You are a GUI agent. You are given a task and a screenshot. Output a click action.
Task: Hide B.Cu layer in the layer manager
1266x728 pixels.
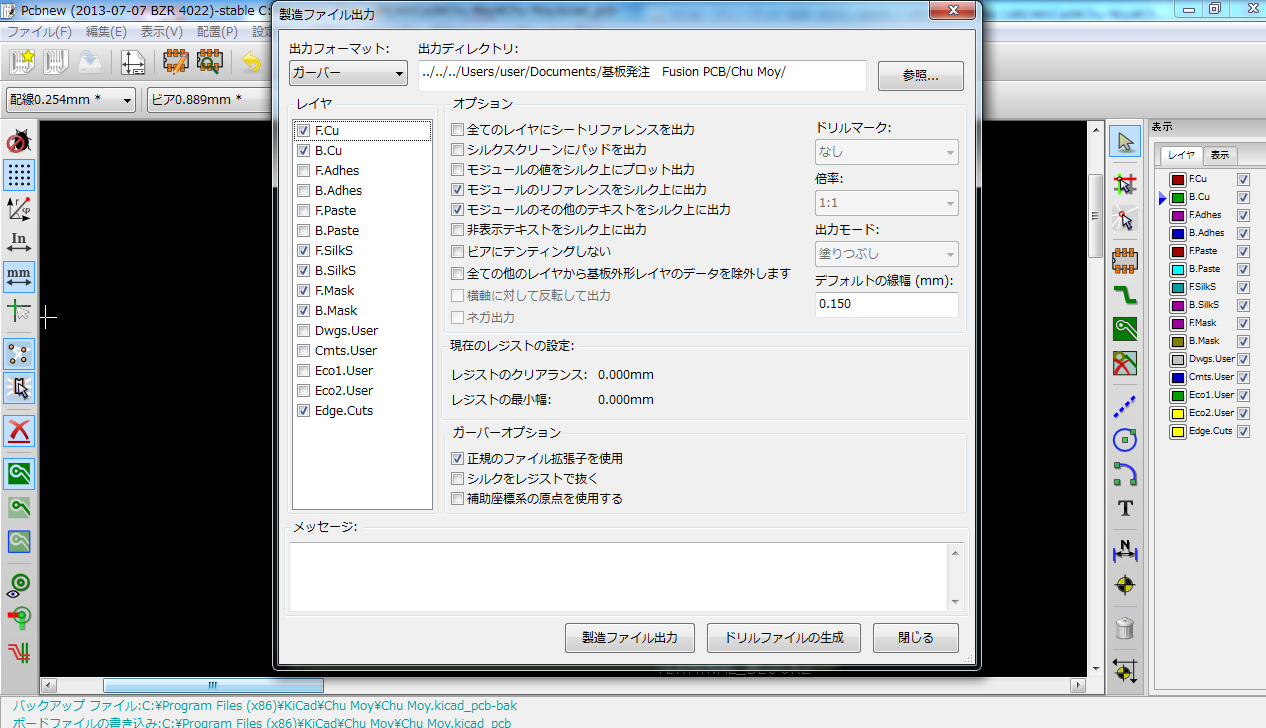click(1244, 197)
